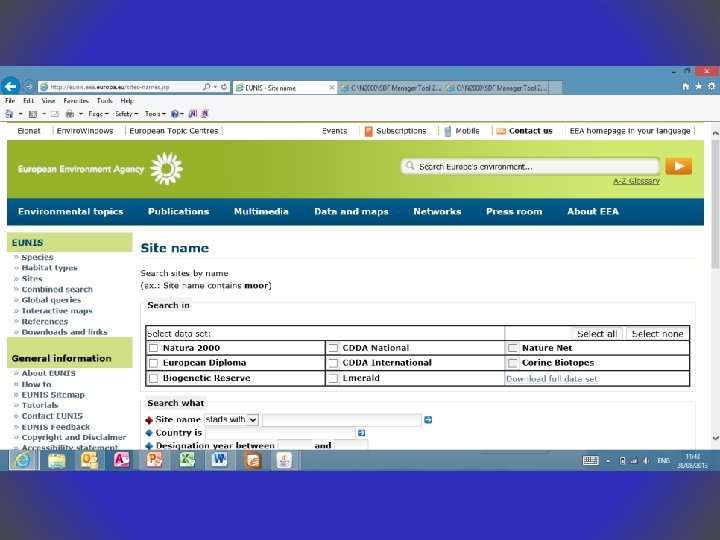
Task: Check the Natura 2000 checkbox
Action: pyautogui.click(x=153, y=348)
